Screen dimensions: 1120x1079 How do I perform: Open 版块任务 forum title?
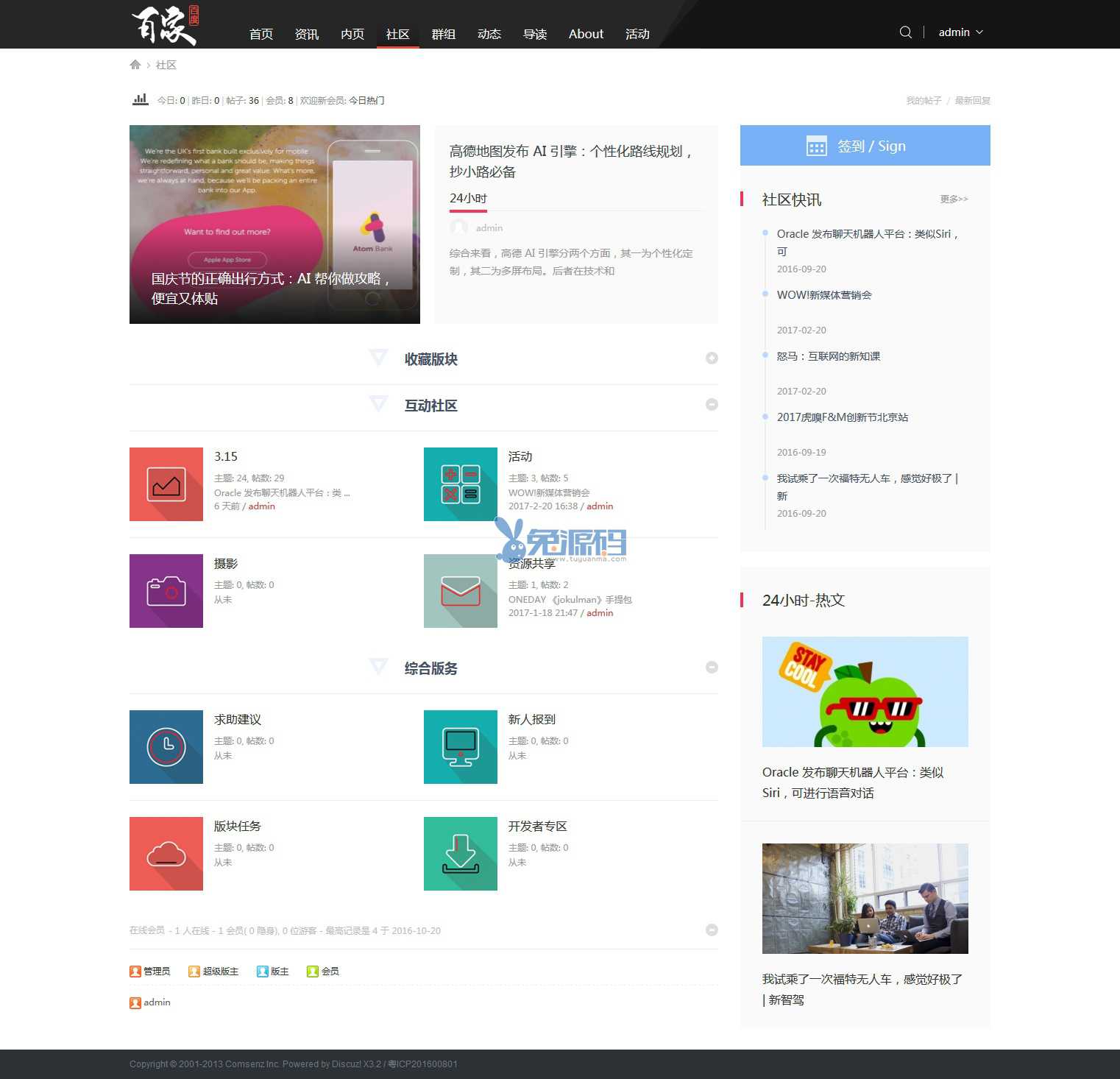238,827
